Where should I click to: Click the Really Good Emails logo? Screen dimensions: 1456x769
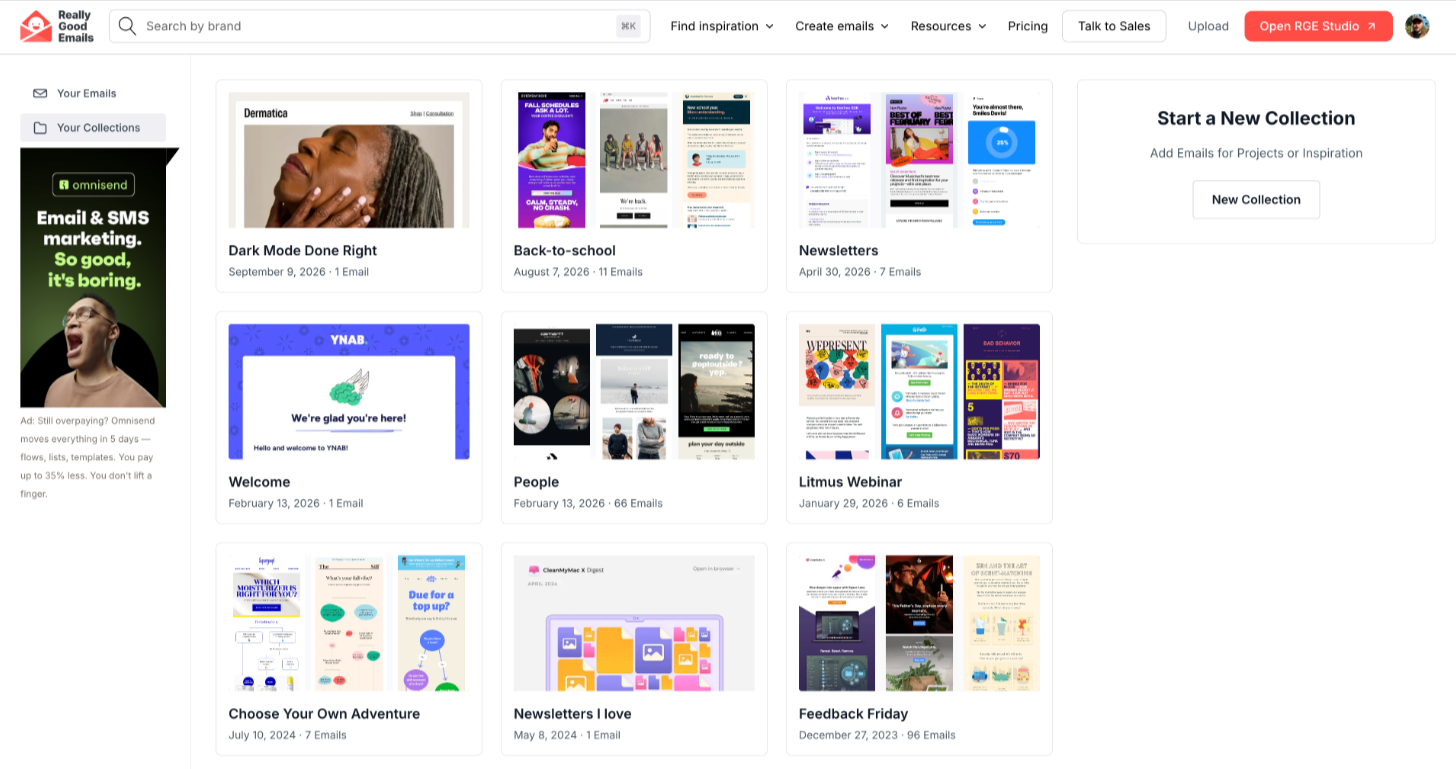[x=57, y=26]
